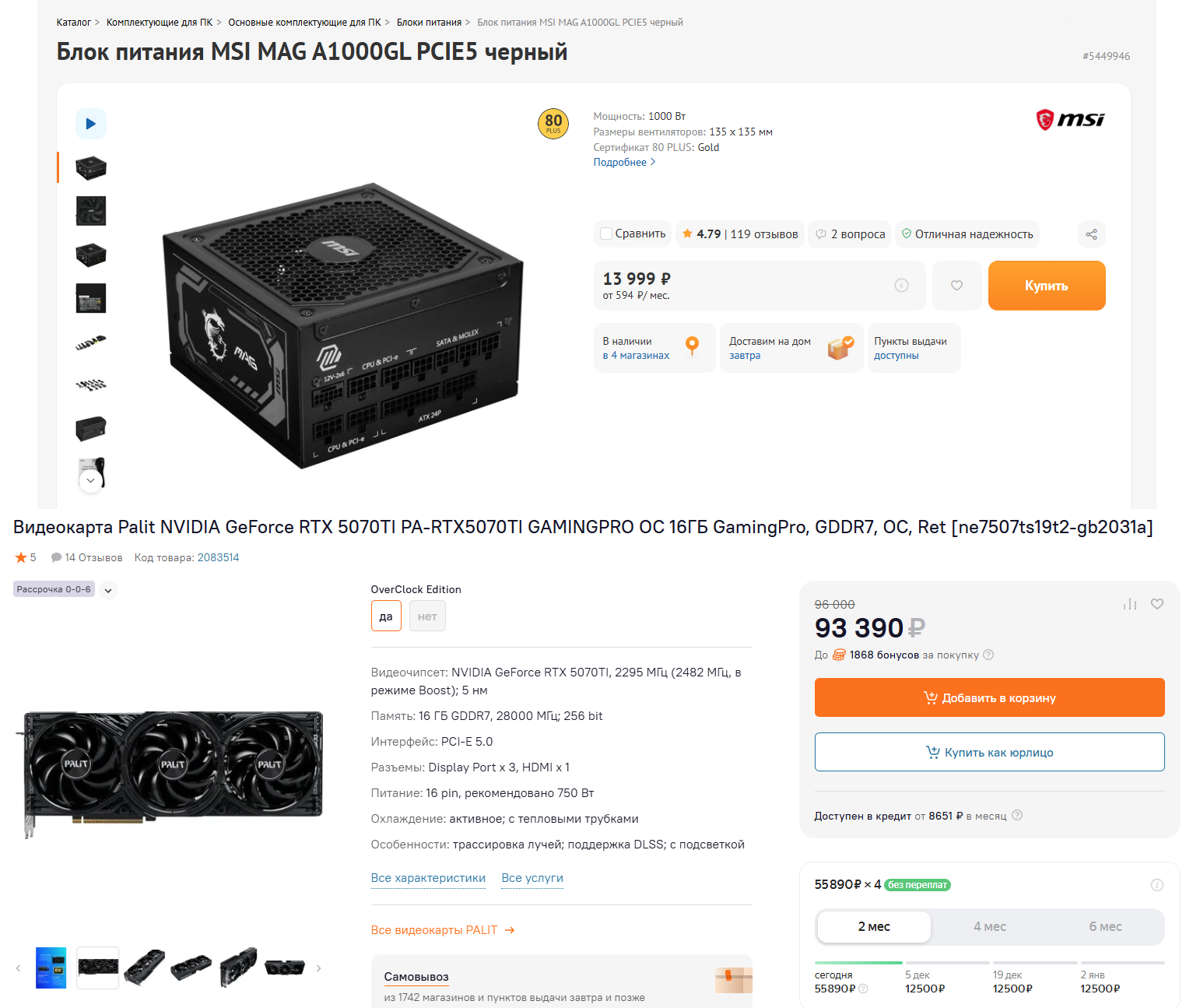Play the product video for MSI PSU

click(x=91, y=124)
